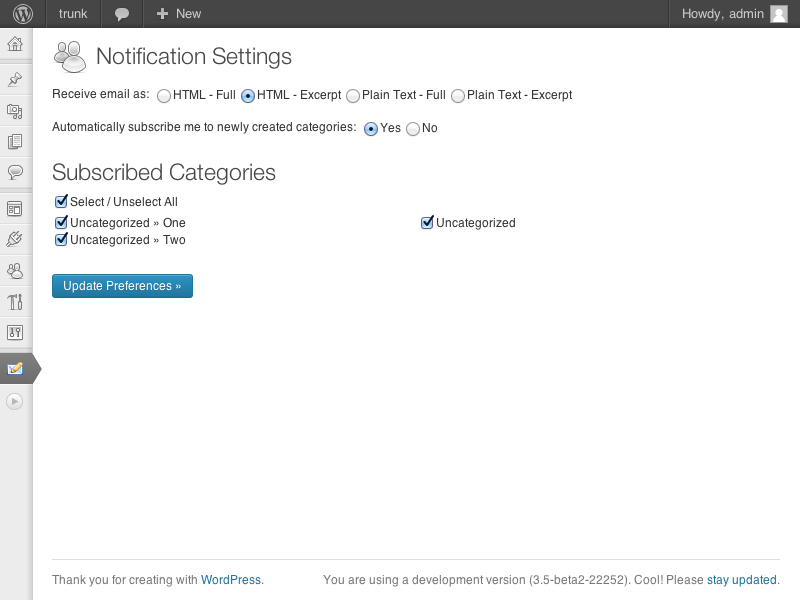This screenshot has height=600, width=800.
Task: Open the Users icon in sidebar
Action: tap(15, 271)
